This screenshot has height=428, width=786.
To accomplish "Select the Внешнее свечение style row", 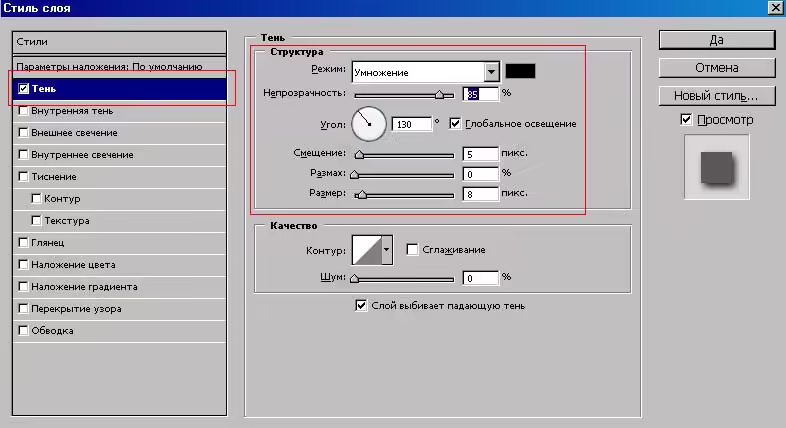I will pyautogui.click(x=119, y=133).
